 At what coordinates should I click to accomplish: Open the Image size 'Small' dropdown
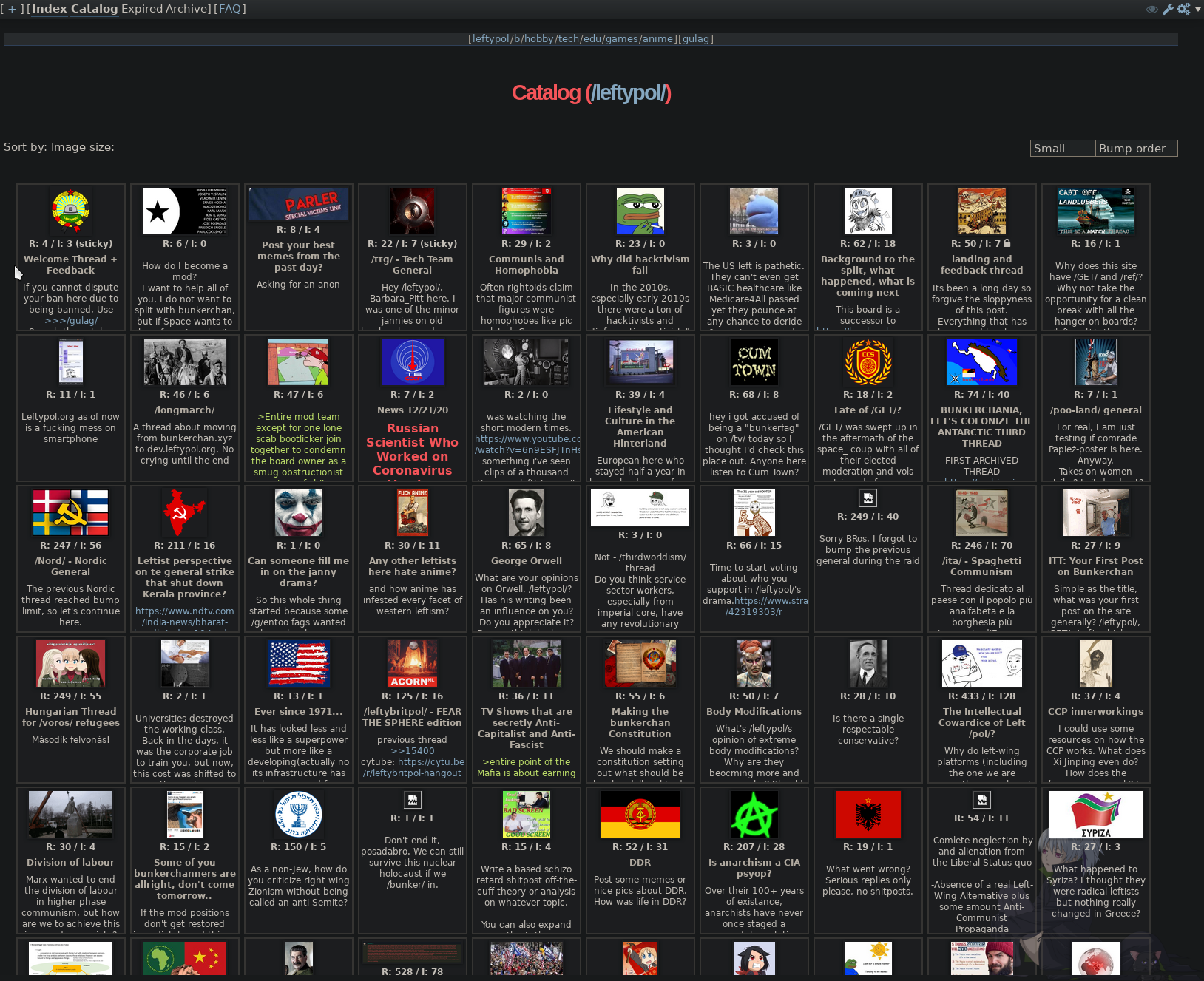tap(1062, 149)
